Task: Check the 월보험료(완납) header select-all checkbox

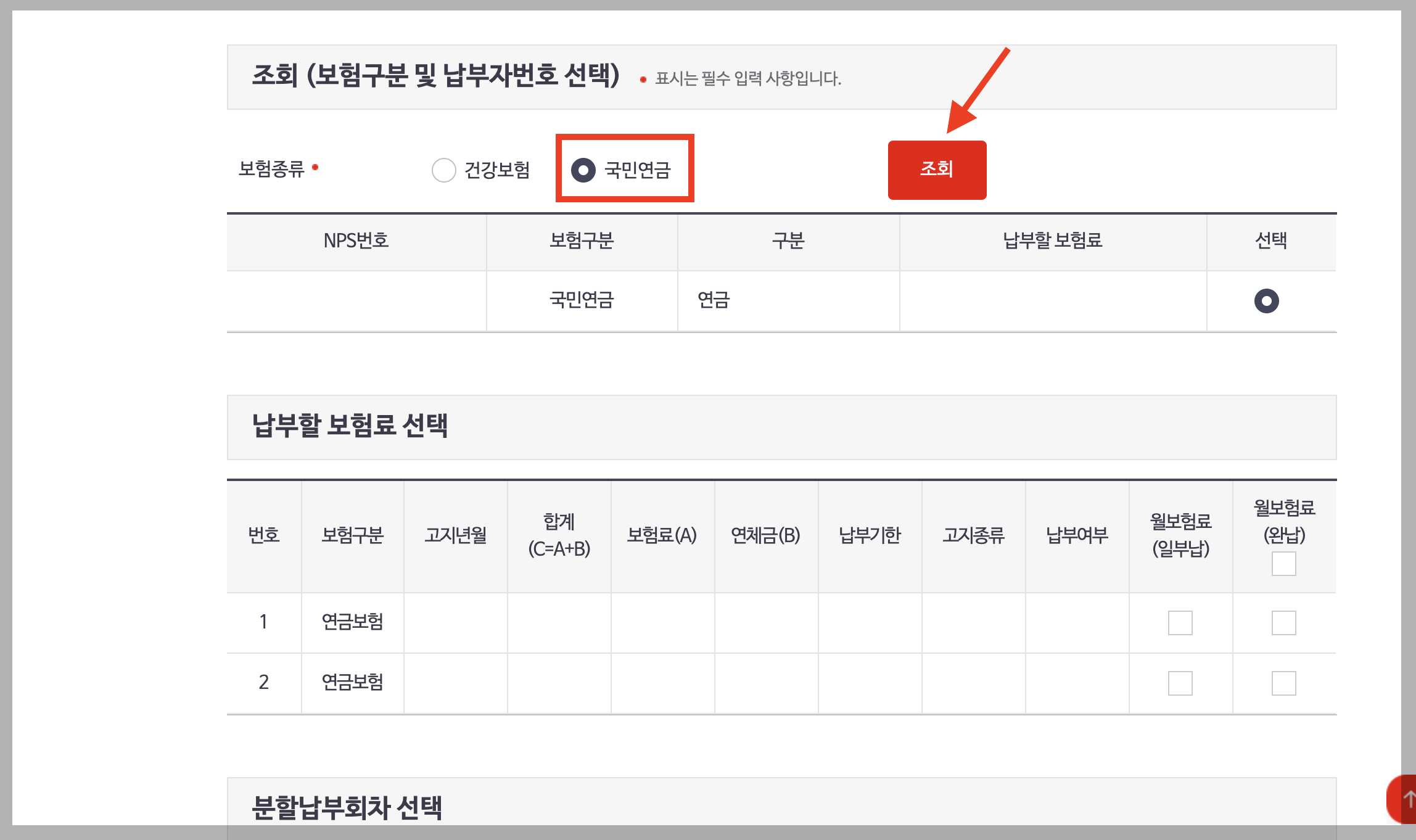Action: click(x=1283, y=564)
